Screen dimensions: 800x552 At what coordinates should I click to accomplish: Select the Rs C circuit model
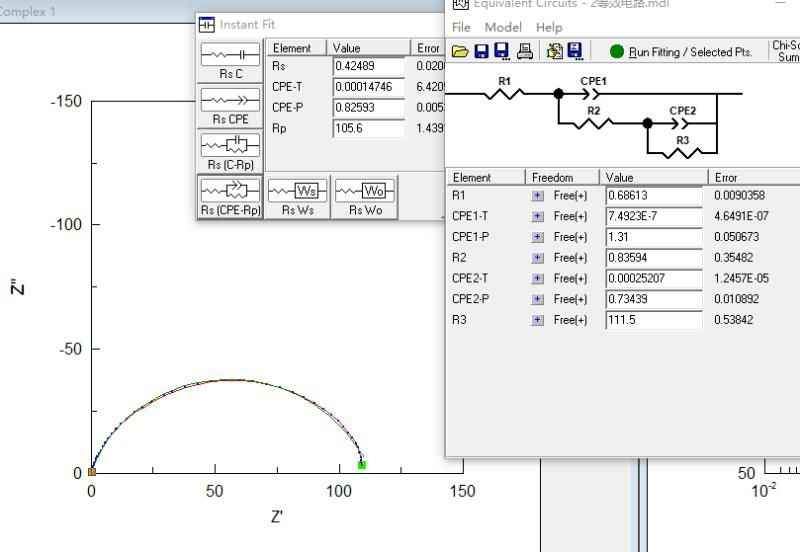(230, 61)
